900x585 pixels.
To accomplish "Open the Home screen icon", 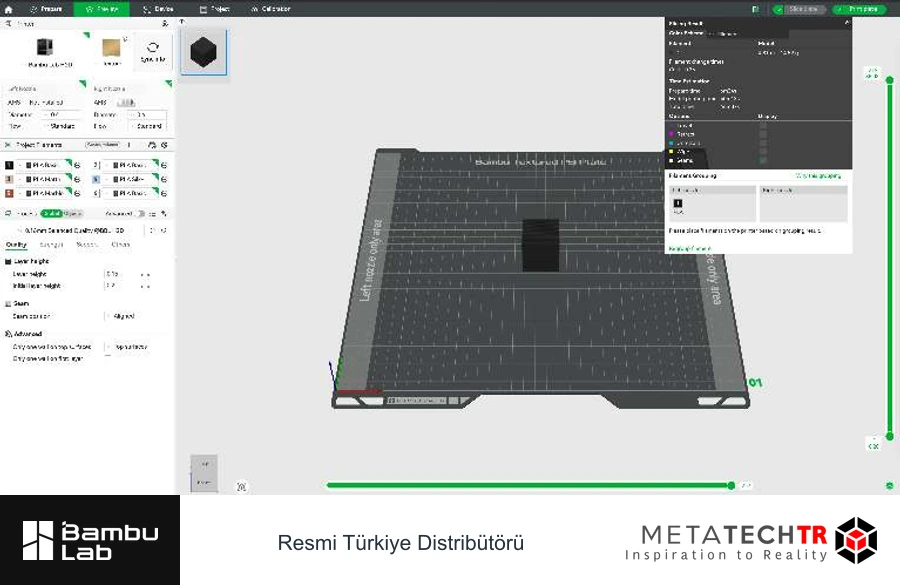I will coord(8,9).
